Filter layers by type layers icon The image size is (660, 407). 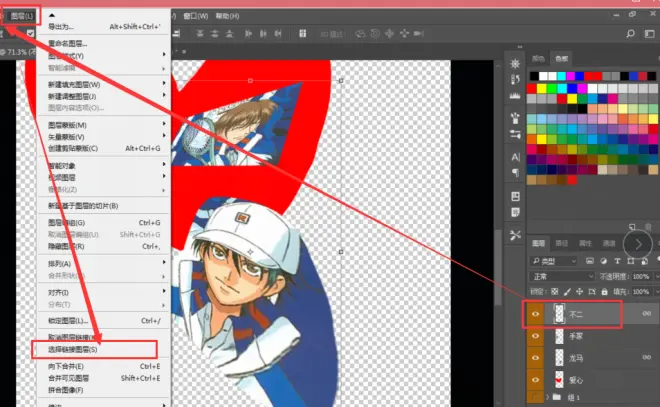[x=617, y=261]
